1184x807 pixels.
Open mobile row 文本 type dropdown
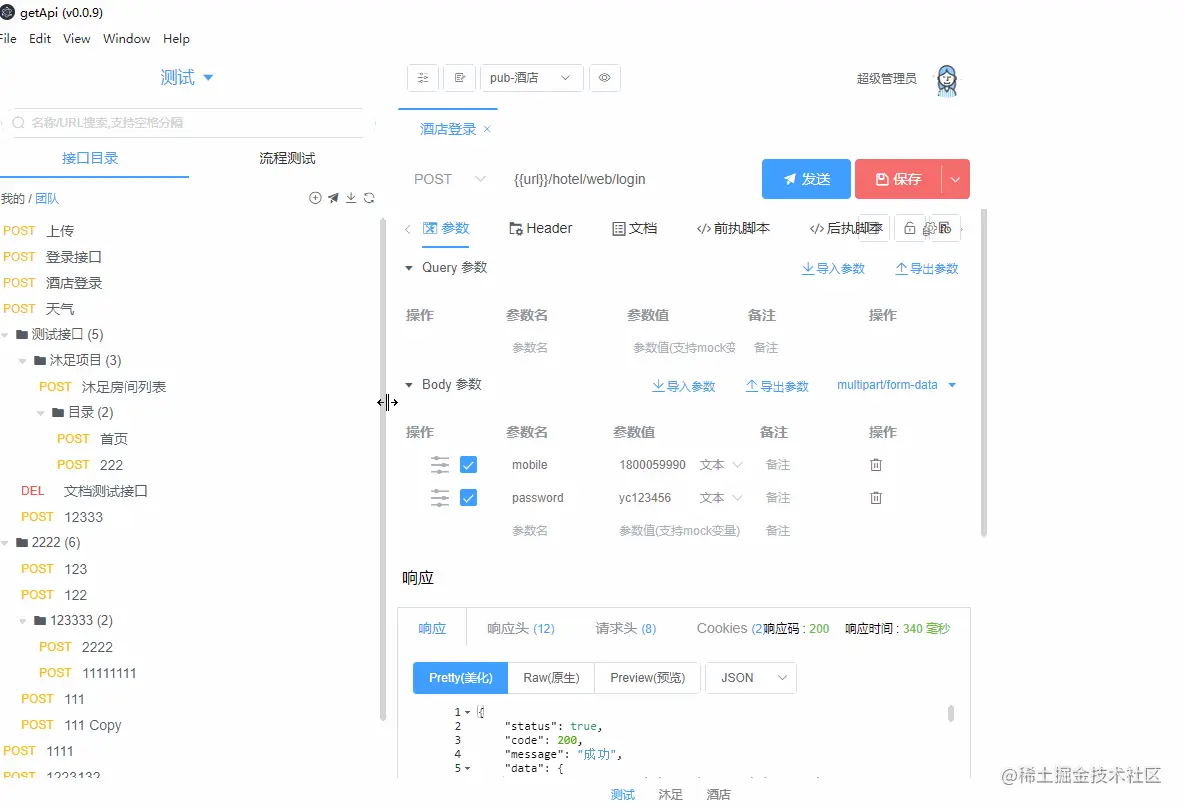click(x=721, y=465)
